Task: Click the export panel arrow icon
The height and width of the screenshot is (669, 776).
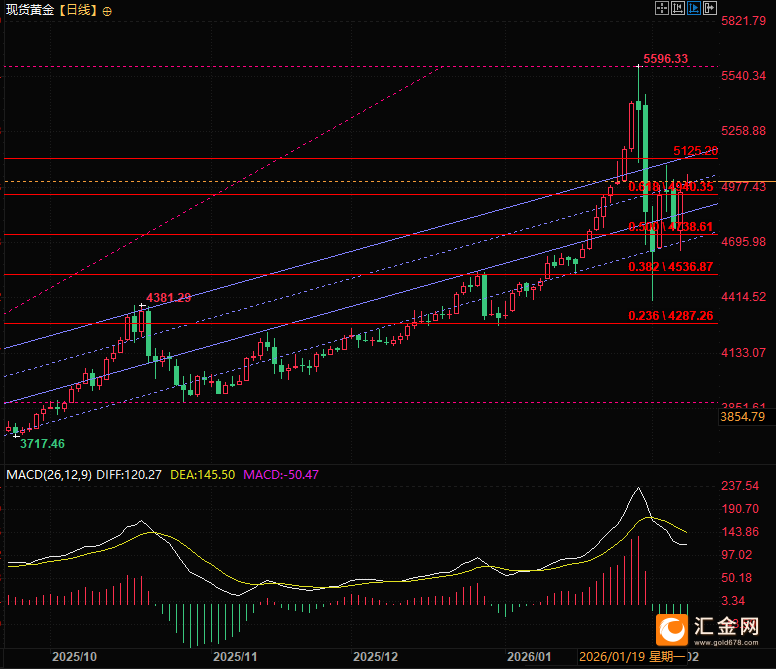Action: [x=710, y=8]
